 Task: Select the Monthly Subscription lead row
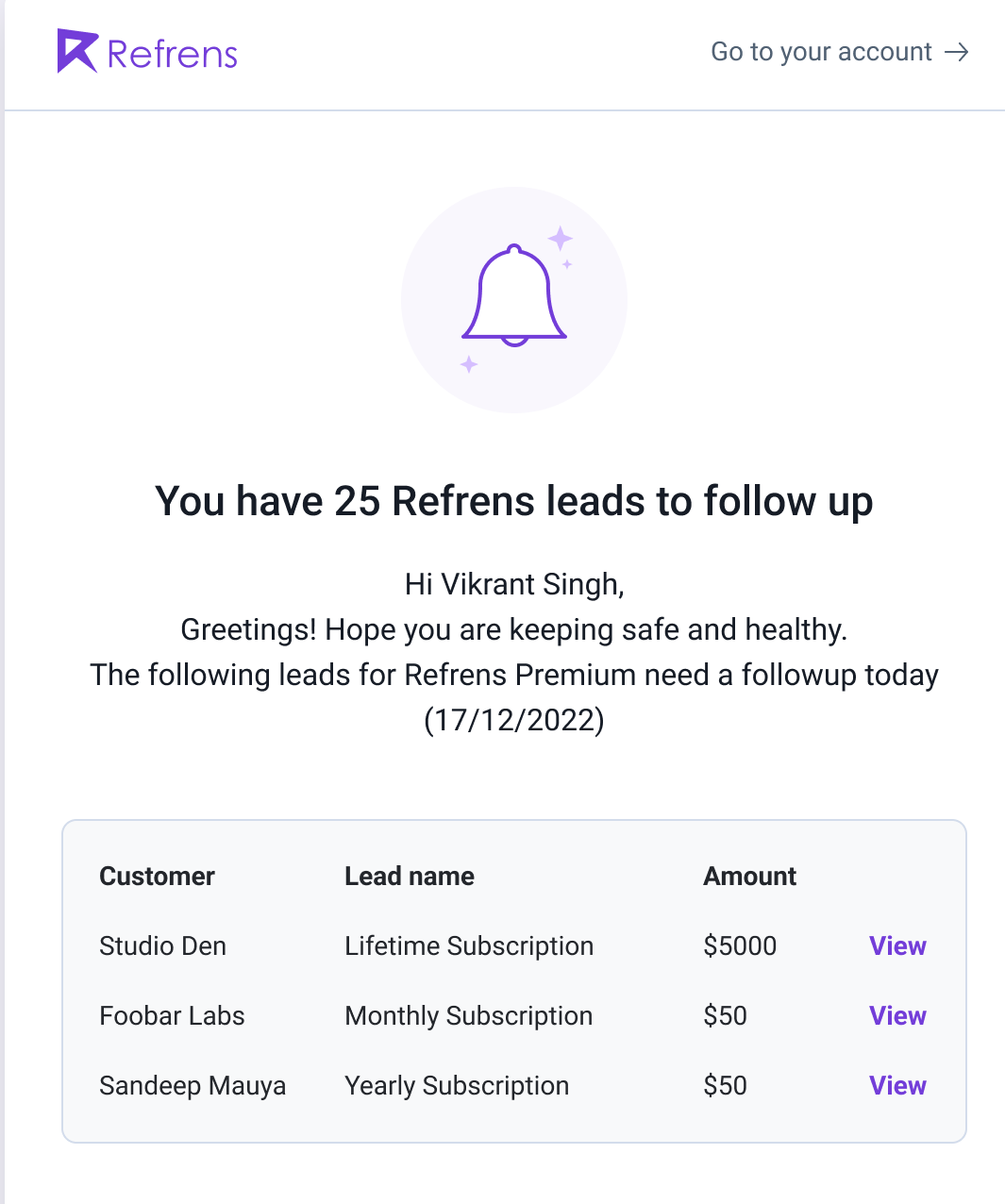pos(468,1015)
